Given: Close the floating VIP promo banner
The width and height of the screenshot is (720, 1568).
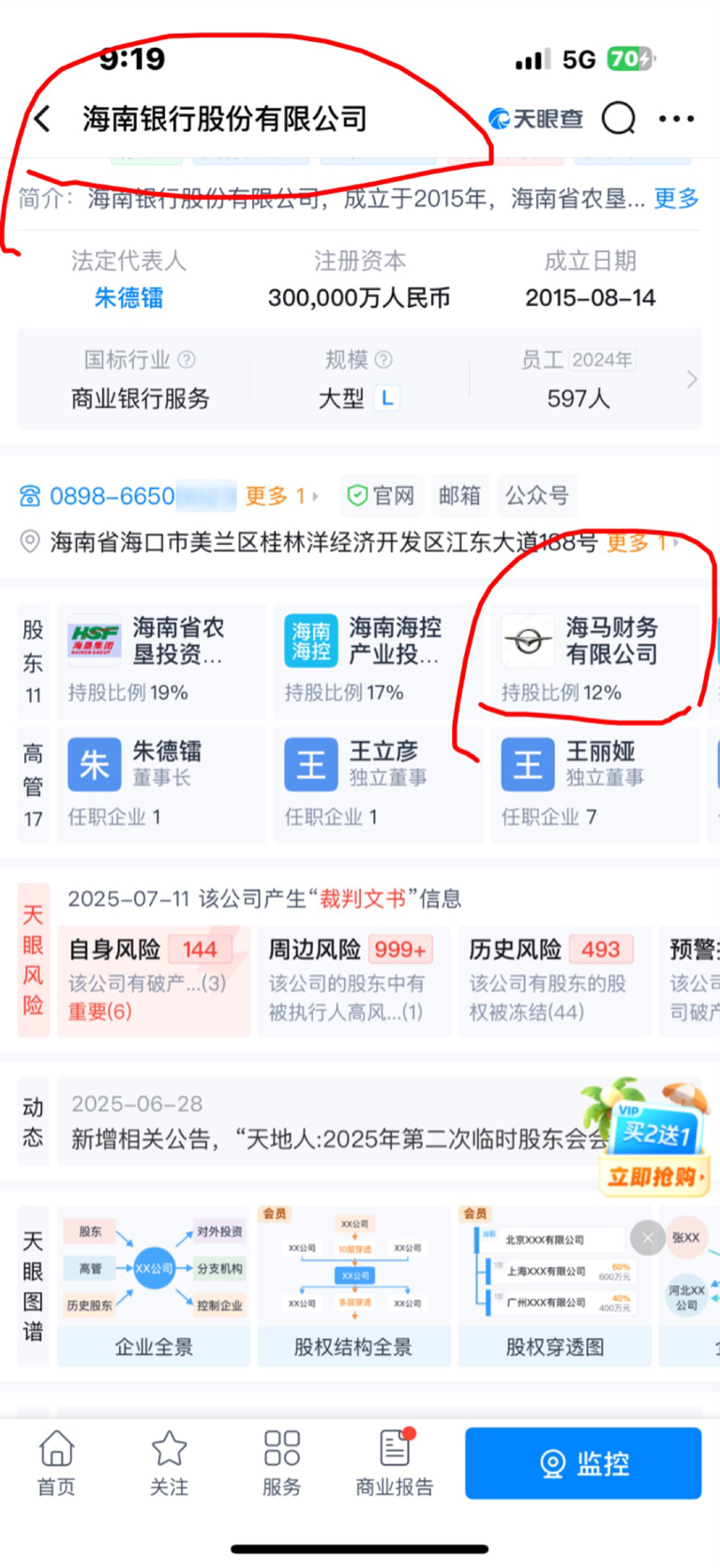Looking at the screenshot, I should [647, 1238].
